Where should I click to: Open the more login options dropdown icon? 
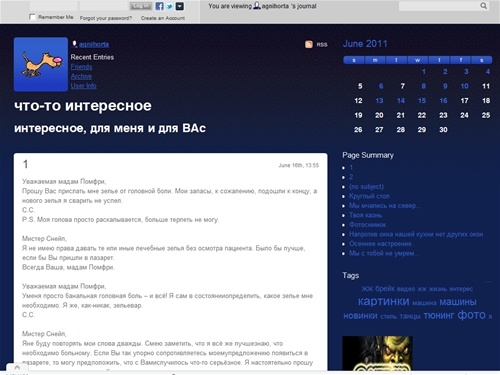pos(180,6)
